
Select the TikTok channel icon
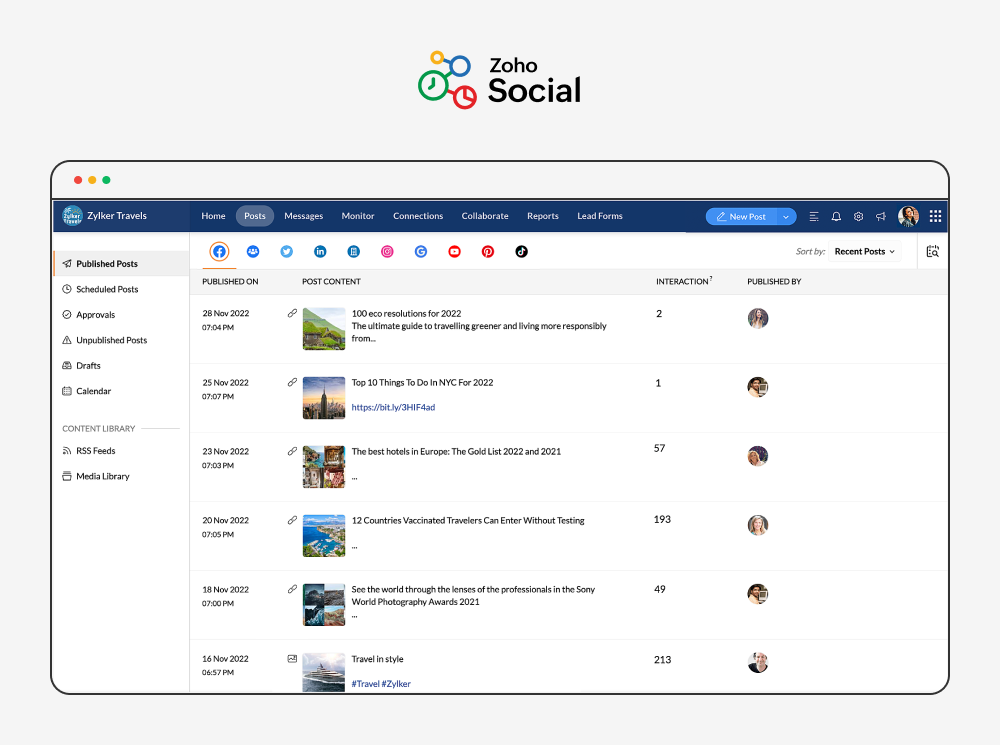522,251
